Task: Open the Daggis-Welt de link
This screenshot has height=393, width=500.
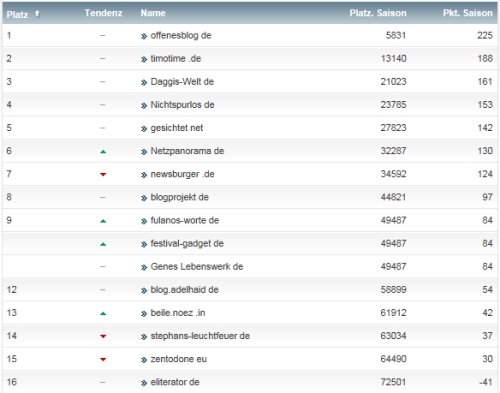Action: (182, 82)
